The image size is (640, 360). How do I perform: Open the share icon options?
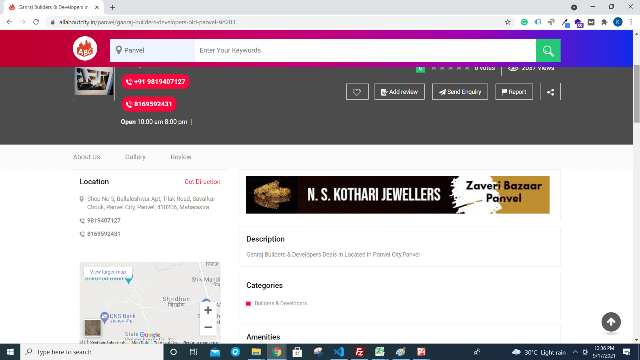(x=550, y=92)
